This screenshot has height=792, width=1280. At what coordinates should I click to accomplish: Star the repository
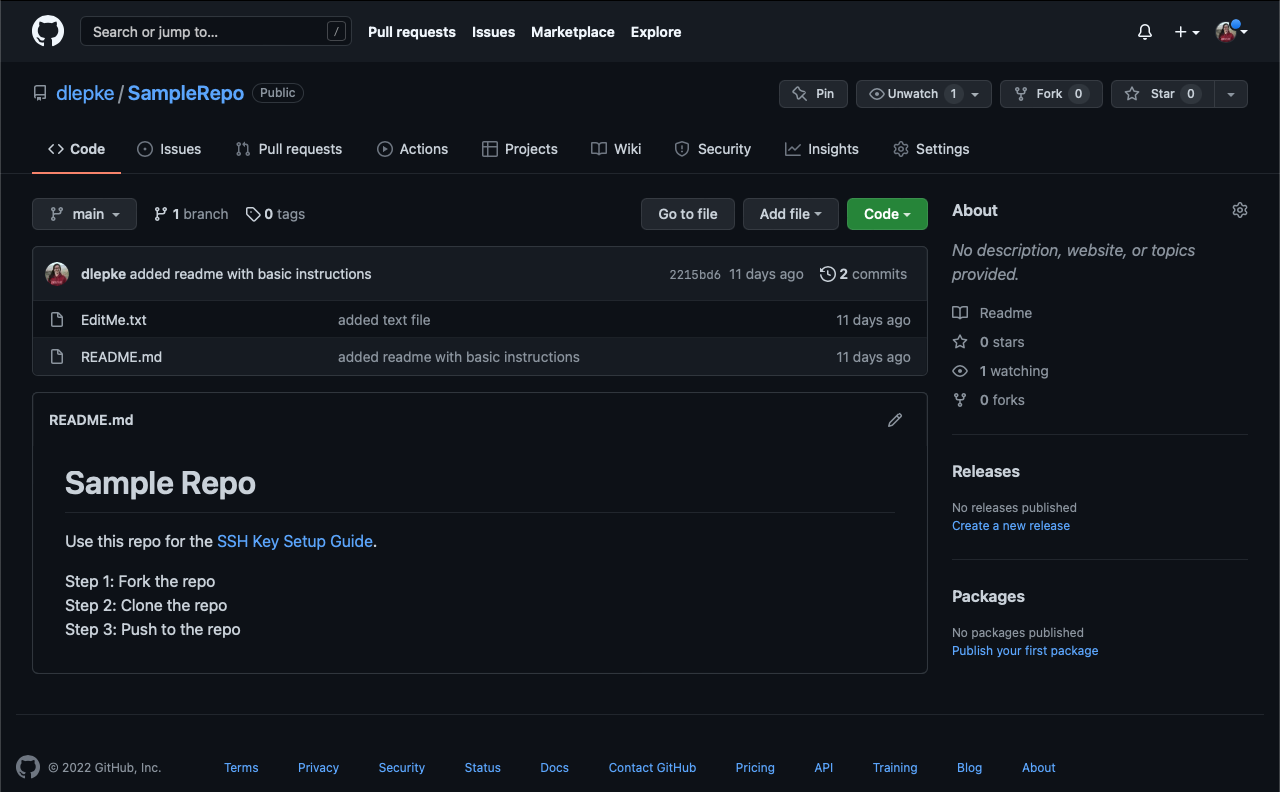(1162, 94)
